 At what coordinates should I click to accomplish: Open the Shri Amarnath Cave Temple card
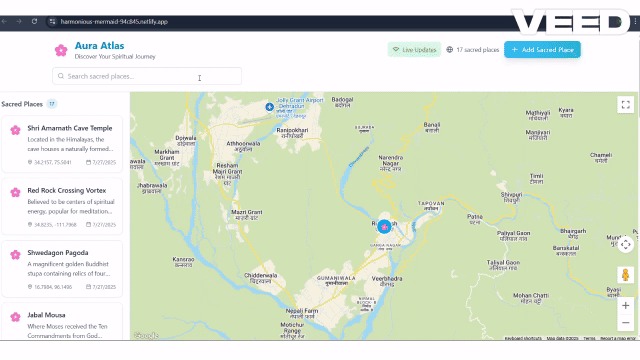[x=62, y=144]
